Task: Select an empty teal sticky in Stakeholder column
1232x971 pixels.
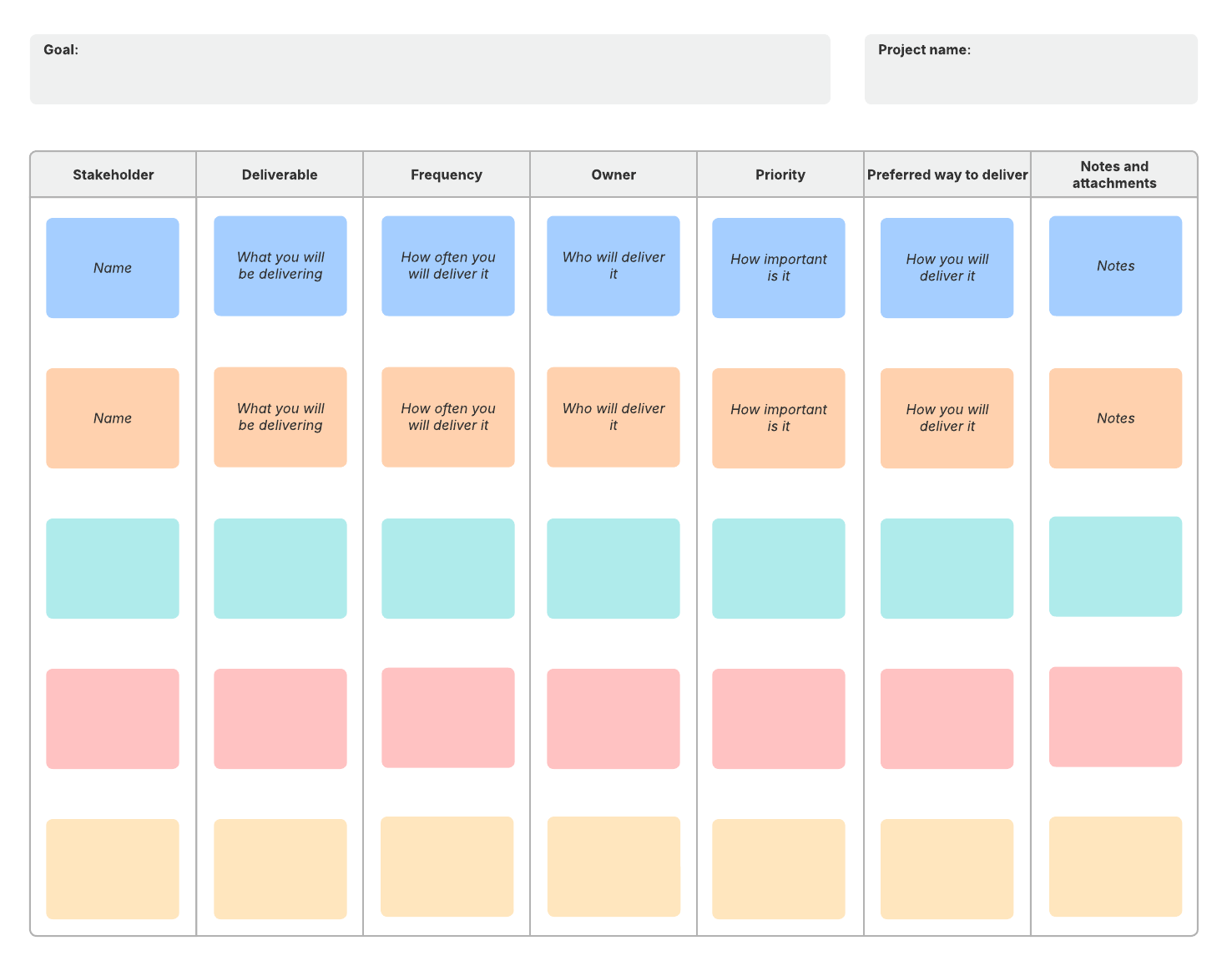Action: [113, 568]
